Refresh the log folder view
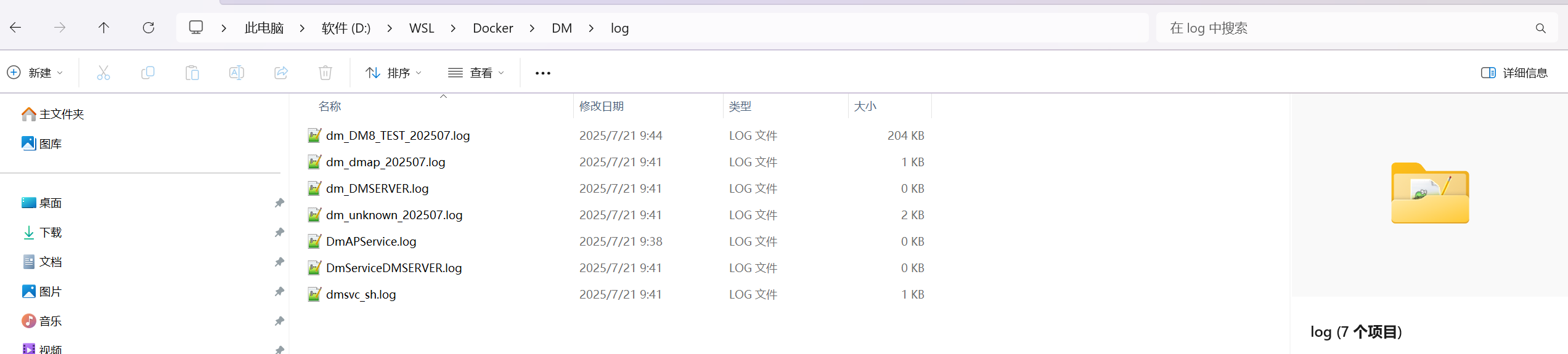The height and width of the screenshot is (354, 1568). [x=149, y=28]
